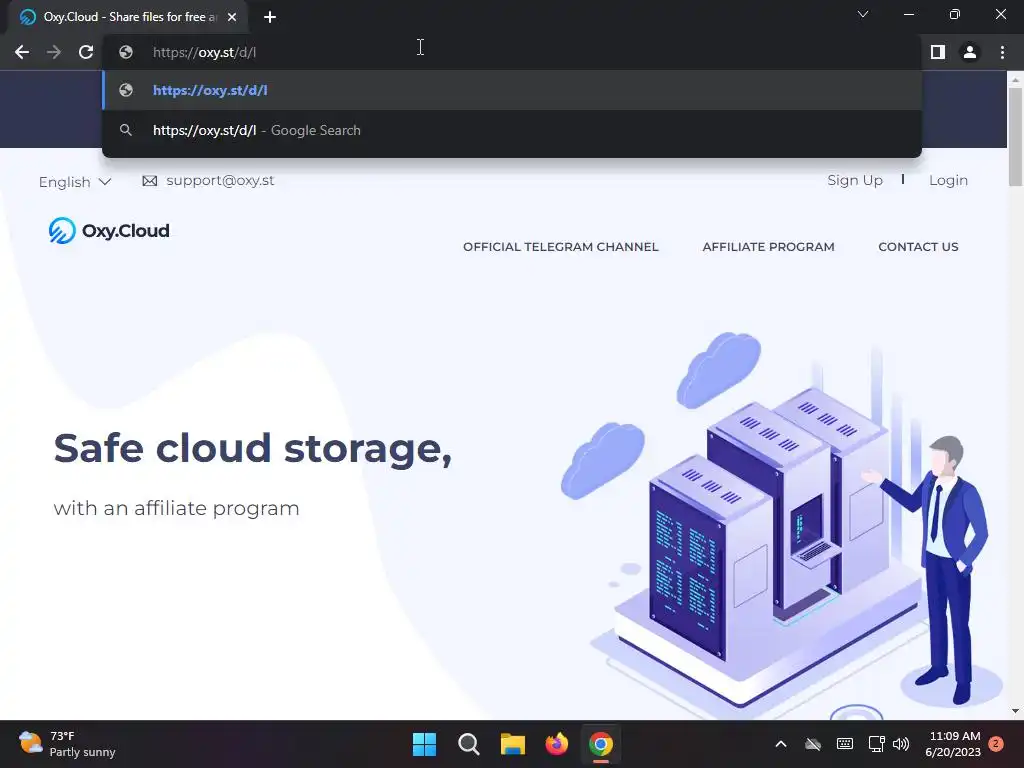This screenshot has height=768, width=1024.
Task: Go back to the previous page
Action: point(22,52)
